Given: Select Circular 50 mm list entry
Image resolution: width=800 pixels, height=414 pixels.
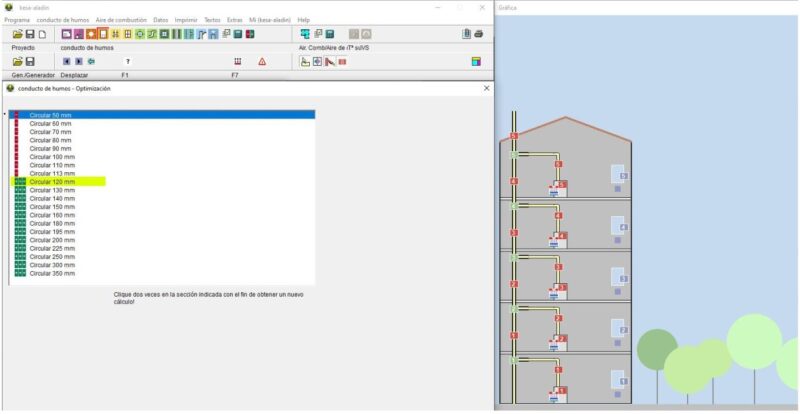Looking at the screenshot, I should click(50, 115).
